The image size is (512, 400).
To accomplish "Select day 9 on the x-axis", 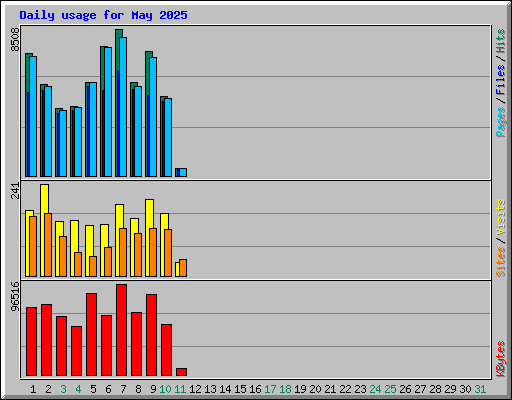I will pyautogui.click(x=153, y=389).
